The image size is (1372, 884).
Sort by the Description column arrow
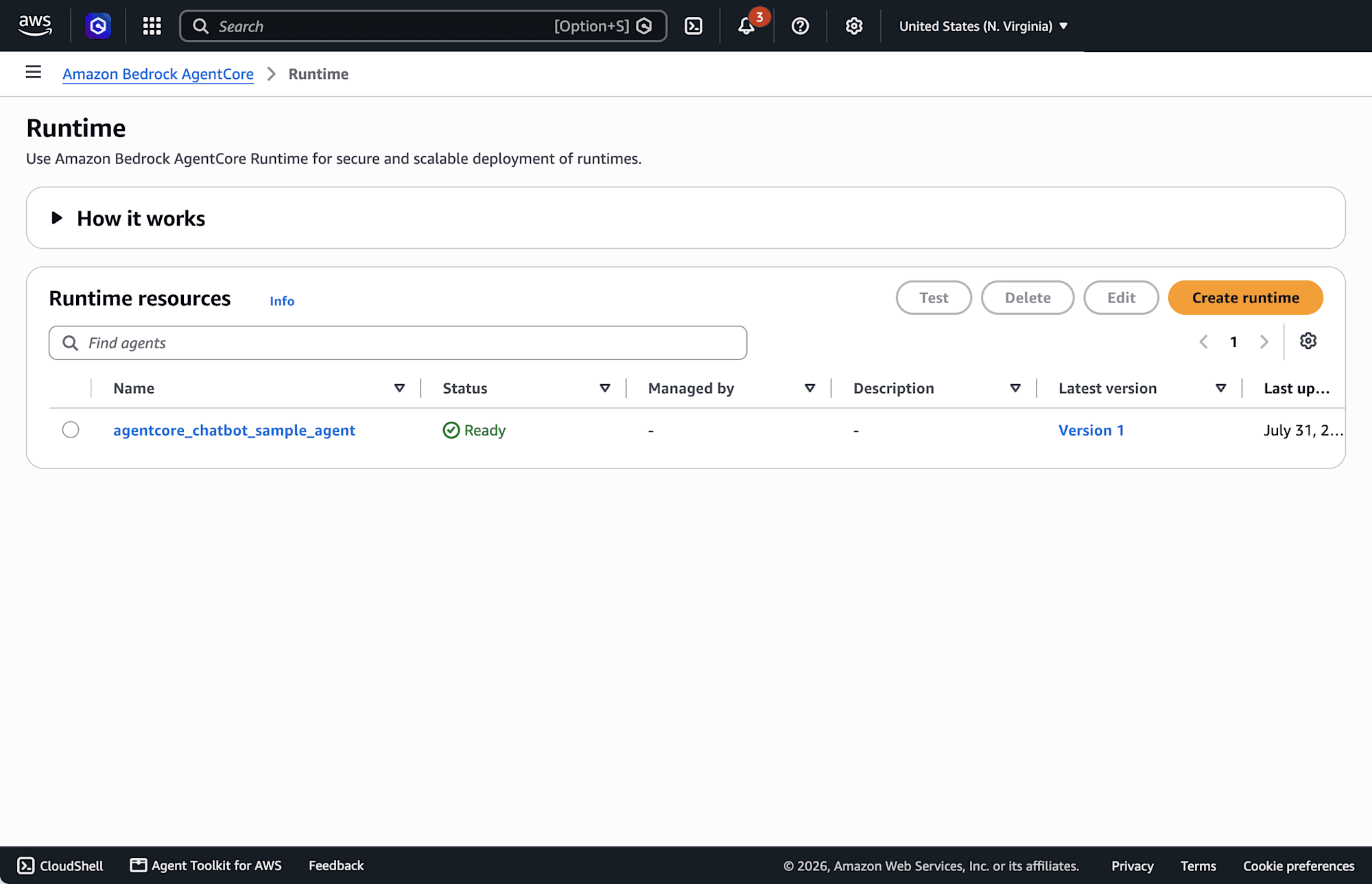click(1015, 388)
